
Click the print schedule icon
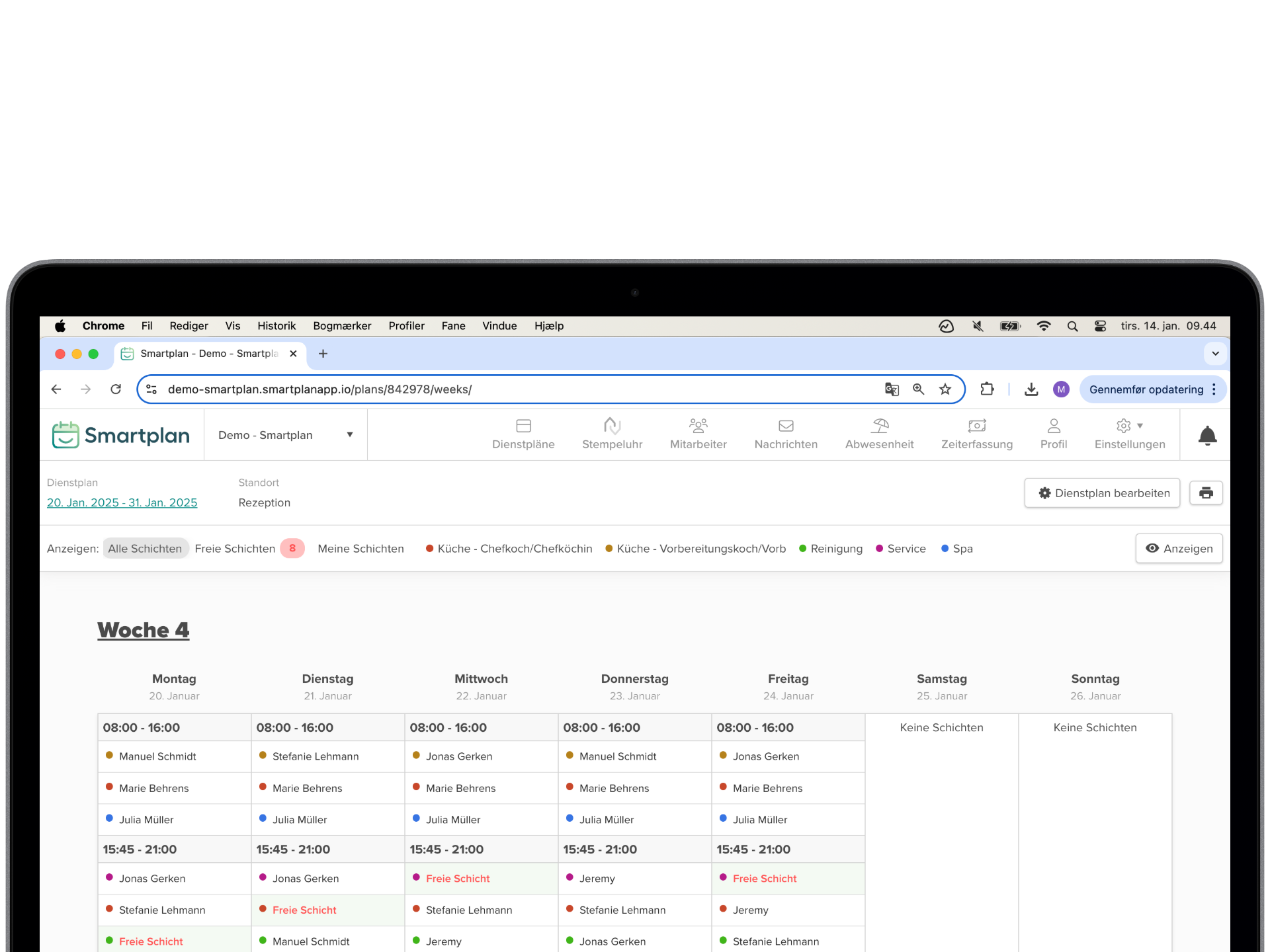tap(1206, 493)
